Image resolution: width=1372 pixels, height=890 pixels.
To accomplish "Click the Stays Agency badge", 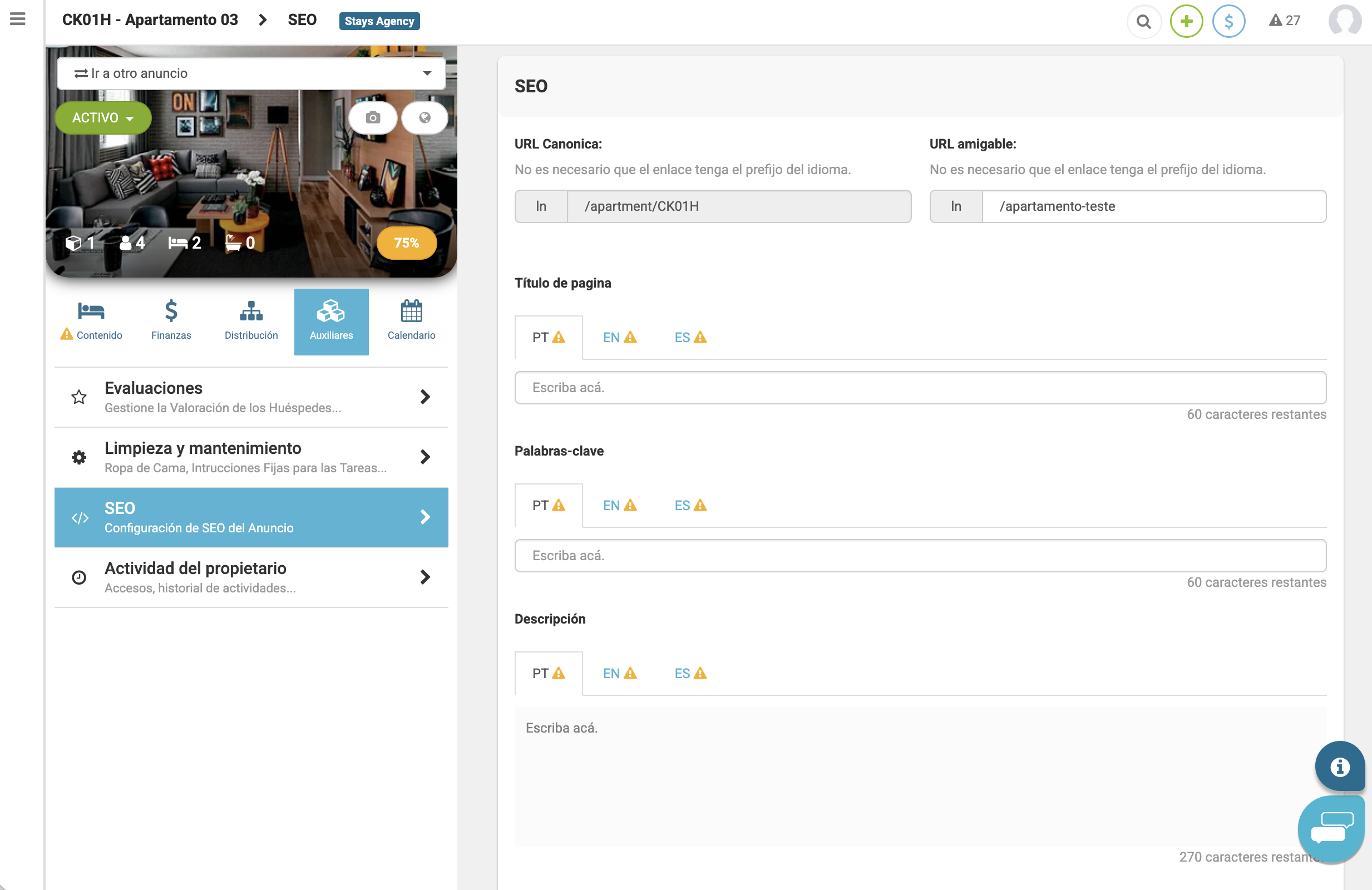I will click(x=379, y=21).
